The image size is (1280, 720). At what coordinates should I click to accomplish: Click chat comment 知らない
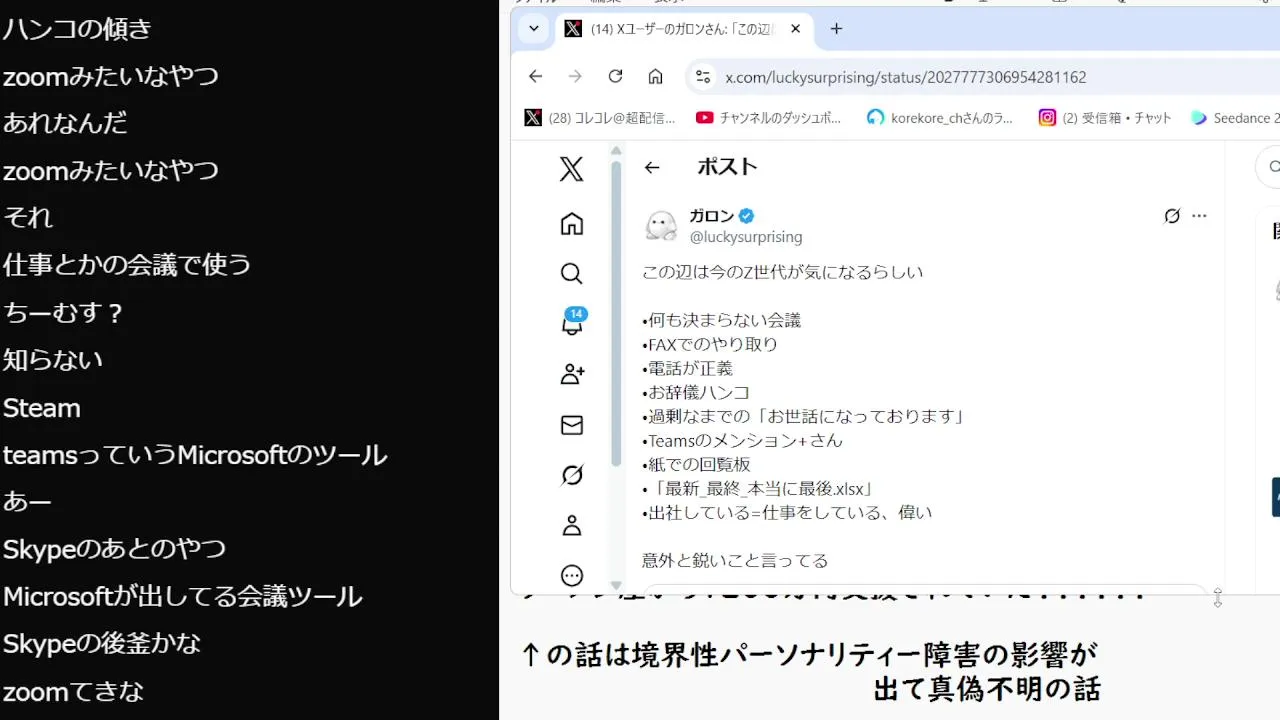point(53,360)
